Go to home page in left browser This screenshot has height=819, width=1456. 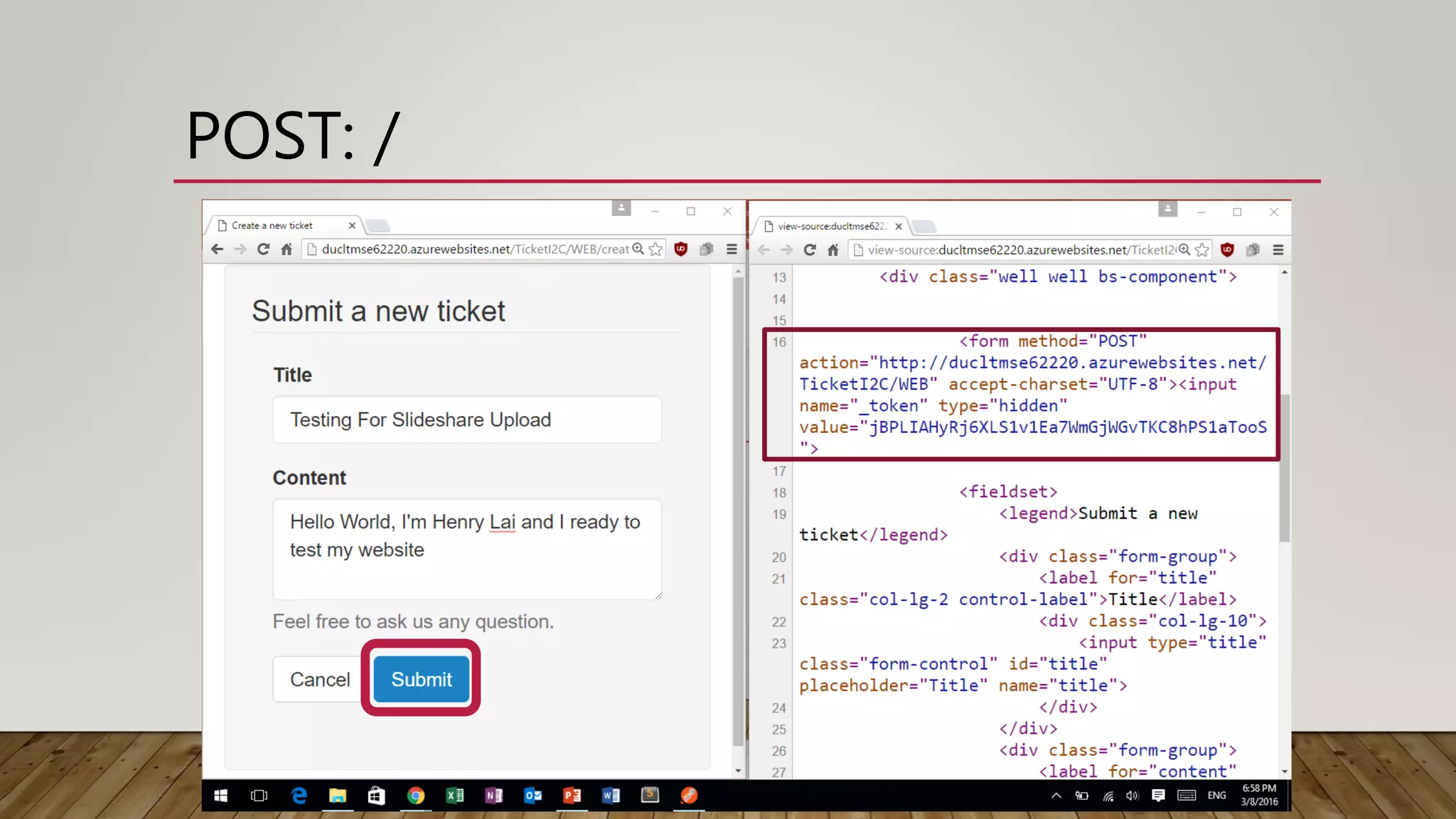coord(287,249)
